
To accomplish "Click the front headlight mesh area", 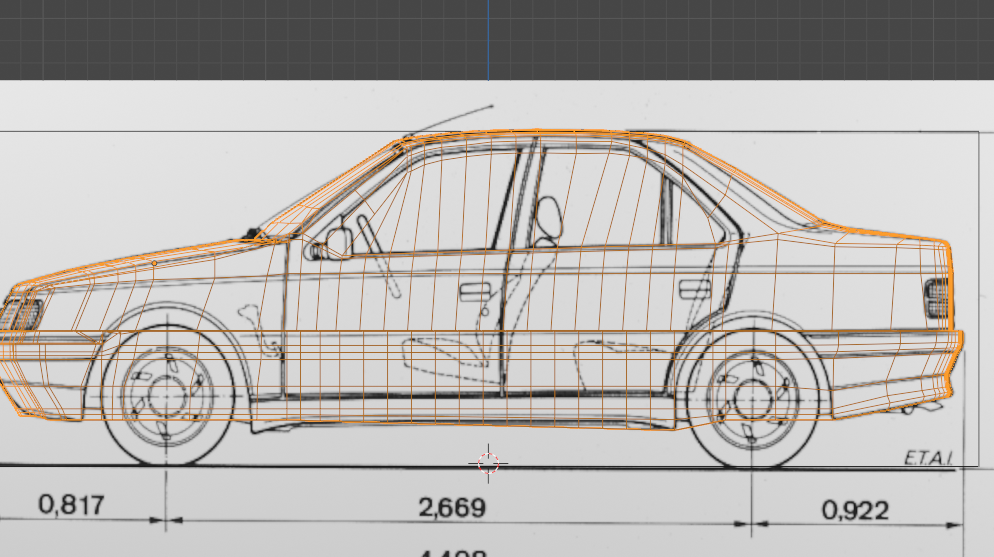I will point(21,314).
